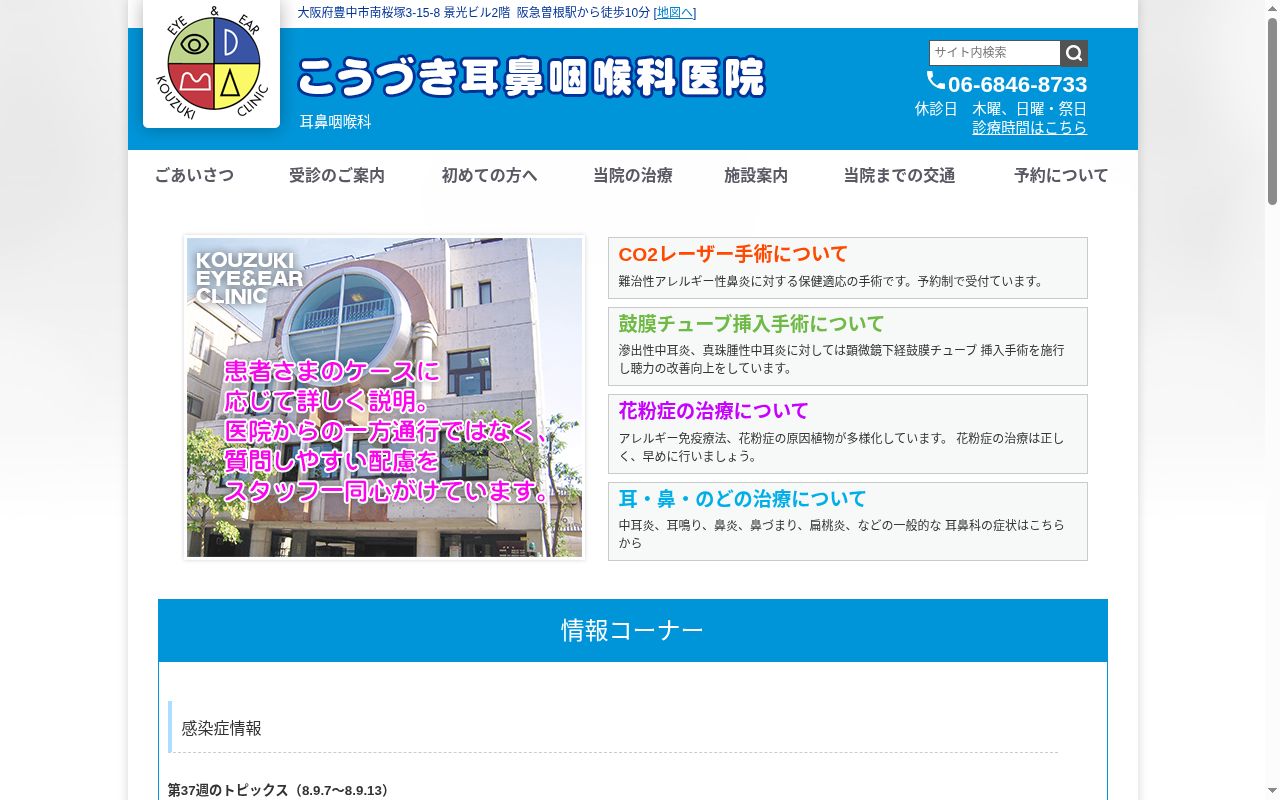The height and width of the screenshot is (800, 1280).
Task: Click the search magnifier icon button
Action: pyautogui.click(x=1074, y=53)
